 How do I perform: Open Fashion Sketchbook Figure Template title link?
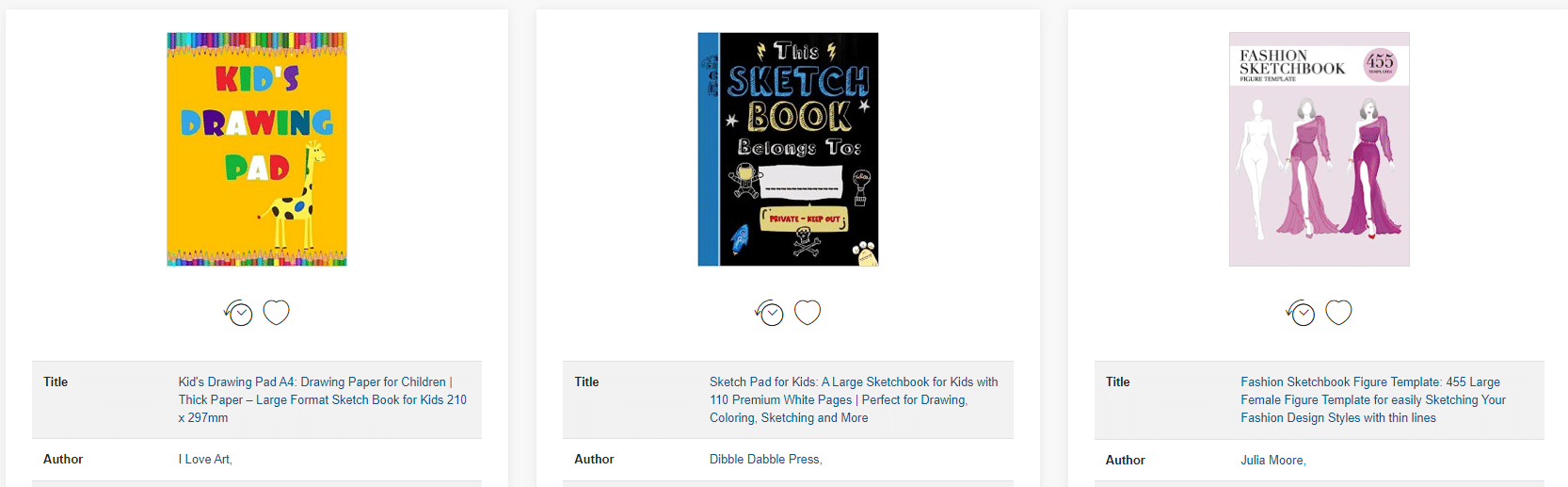(x=1373, y=399)
